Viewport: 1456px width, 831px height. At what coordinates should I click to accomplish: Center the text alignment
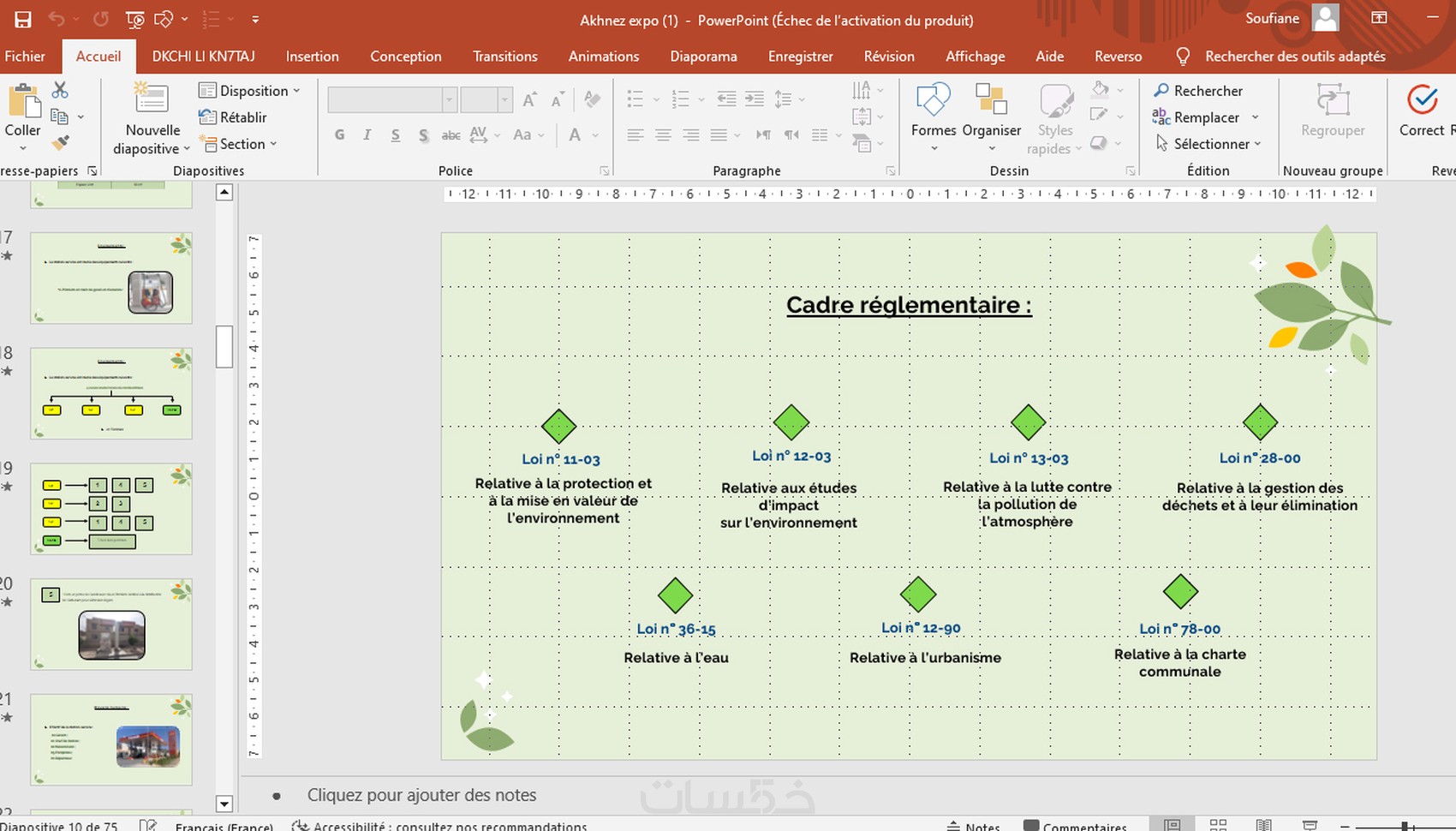(x=663, y=135)
